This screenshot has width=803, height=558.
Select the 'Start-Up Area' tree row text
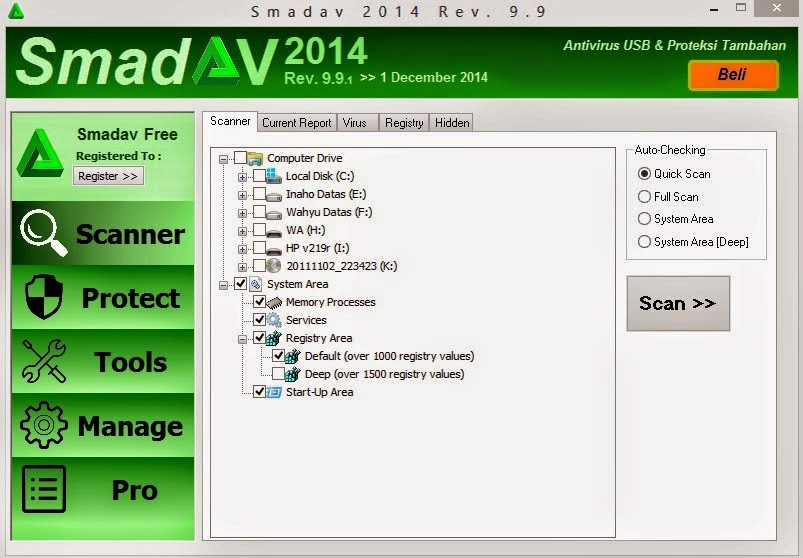[320, 392]
